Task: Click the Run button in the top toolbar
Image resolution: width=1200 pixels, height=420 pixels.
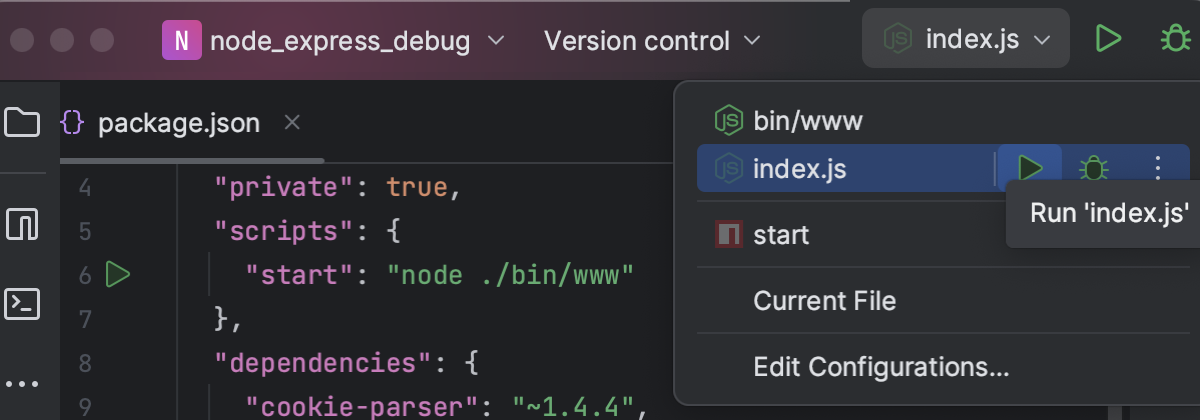Action: point(1107,40)
